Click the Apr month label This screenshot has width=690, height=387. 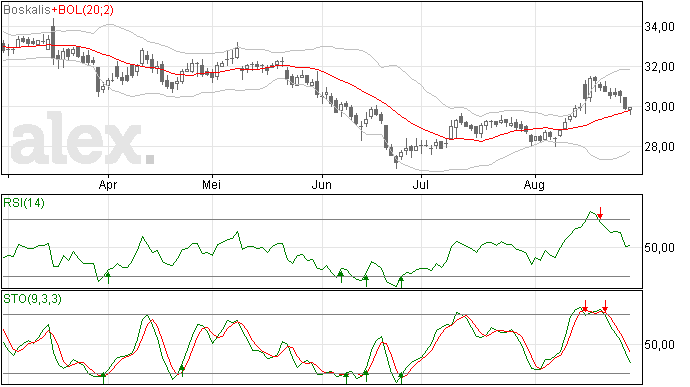(108, 185)
